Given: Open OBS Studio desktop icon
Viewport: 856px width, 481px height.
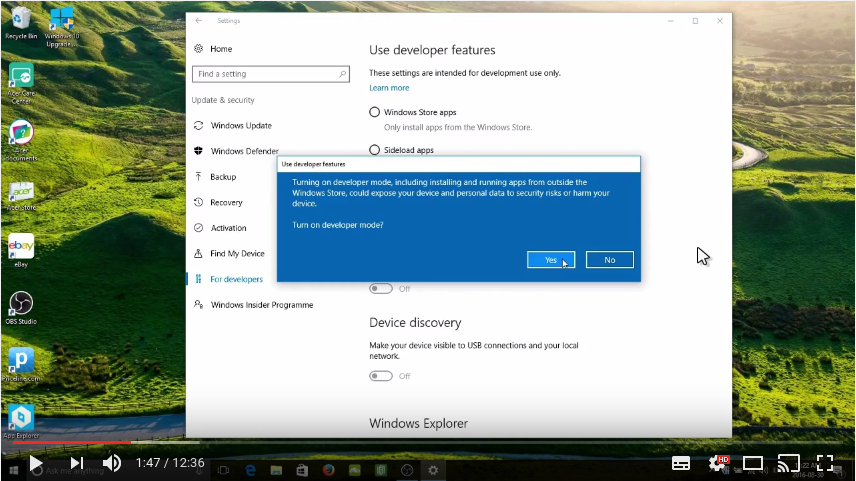Looking at the screenshot, I should [x=21, y=307].
